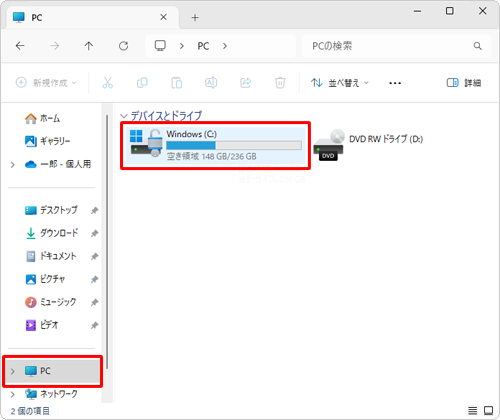
Task: Open ミュージック in the sidebar
Action: [50, 302]
